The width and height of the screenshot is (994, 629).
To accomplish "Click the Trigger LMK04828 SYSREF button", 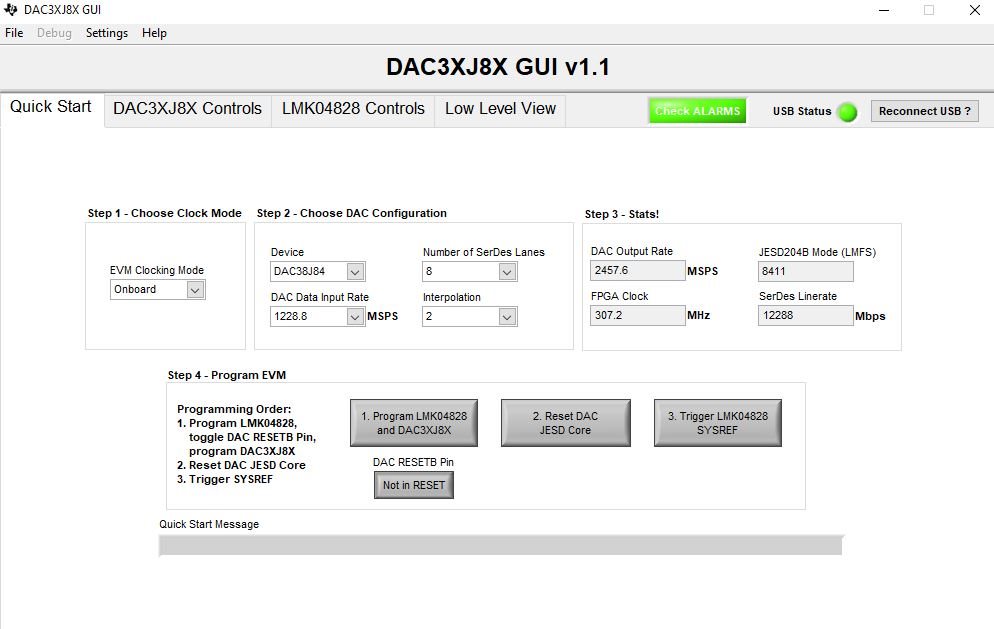I will tap(718, 423).
